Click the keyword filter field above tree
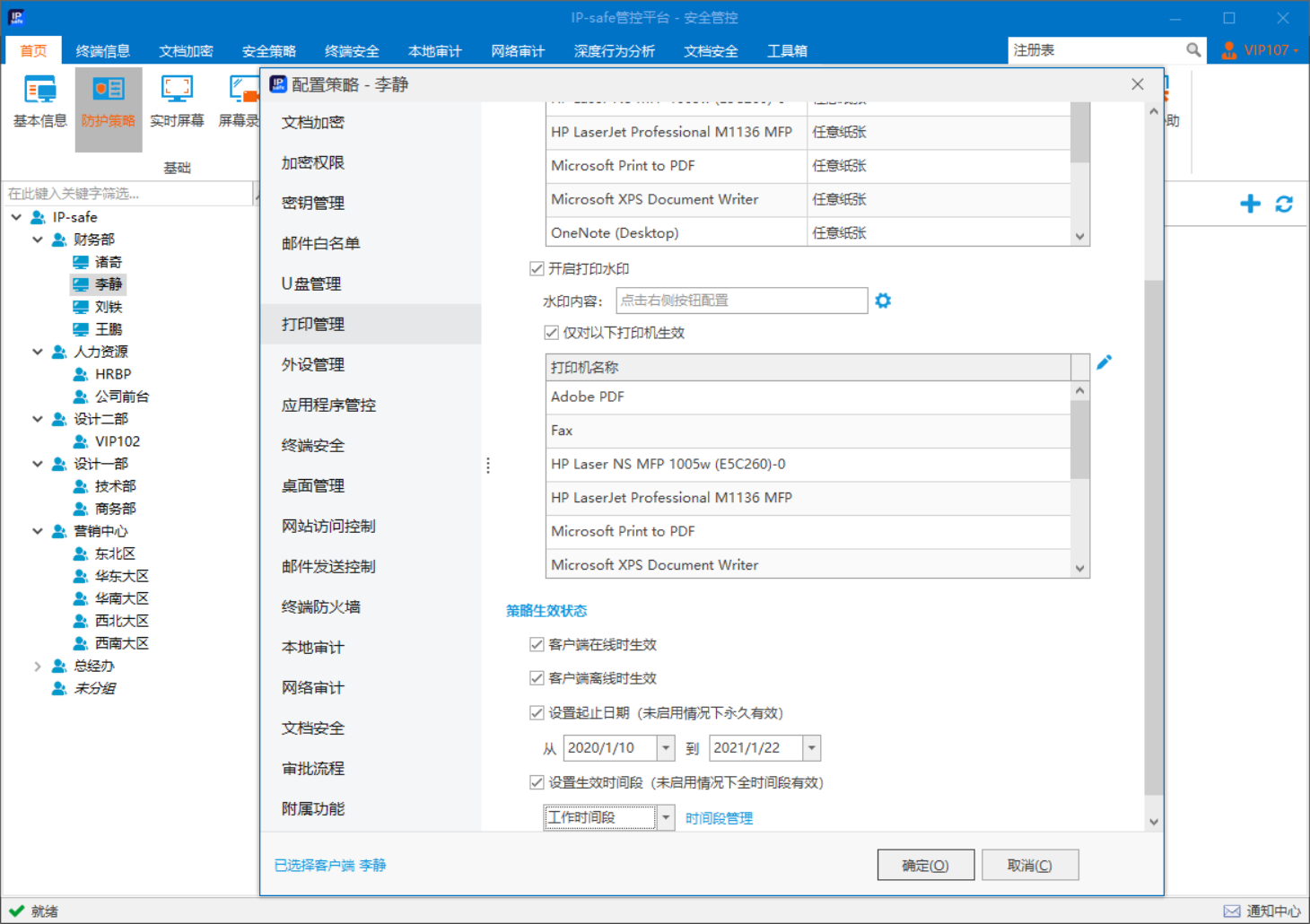The width and height of the screenshot is (1310, 924). coord(128,193)
